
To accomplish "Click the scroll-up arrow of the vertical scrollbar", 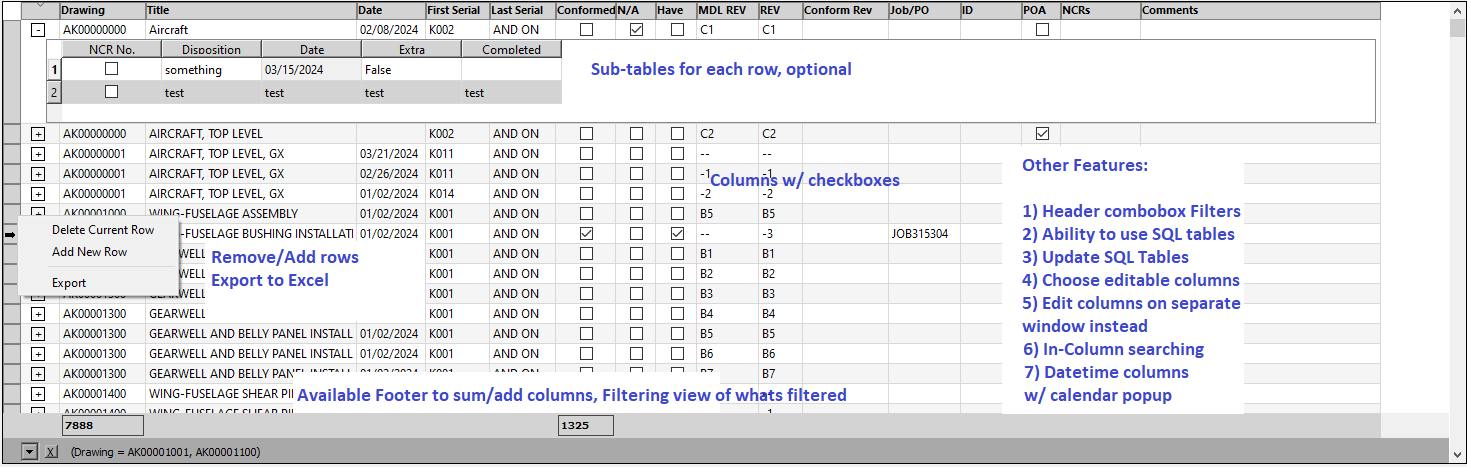I will point(1457,10).
